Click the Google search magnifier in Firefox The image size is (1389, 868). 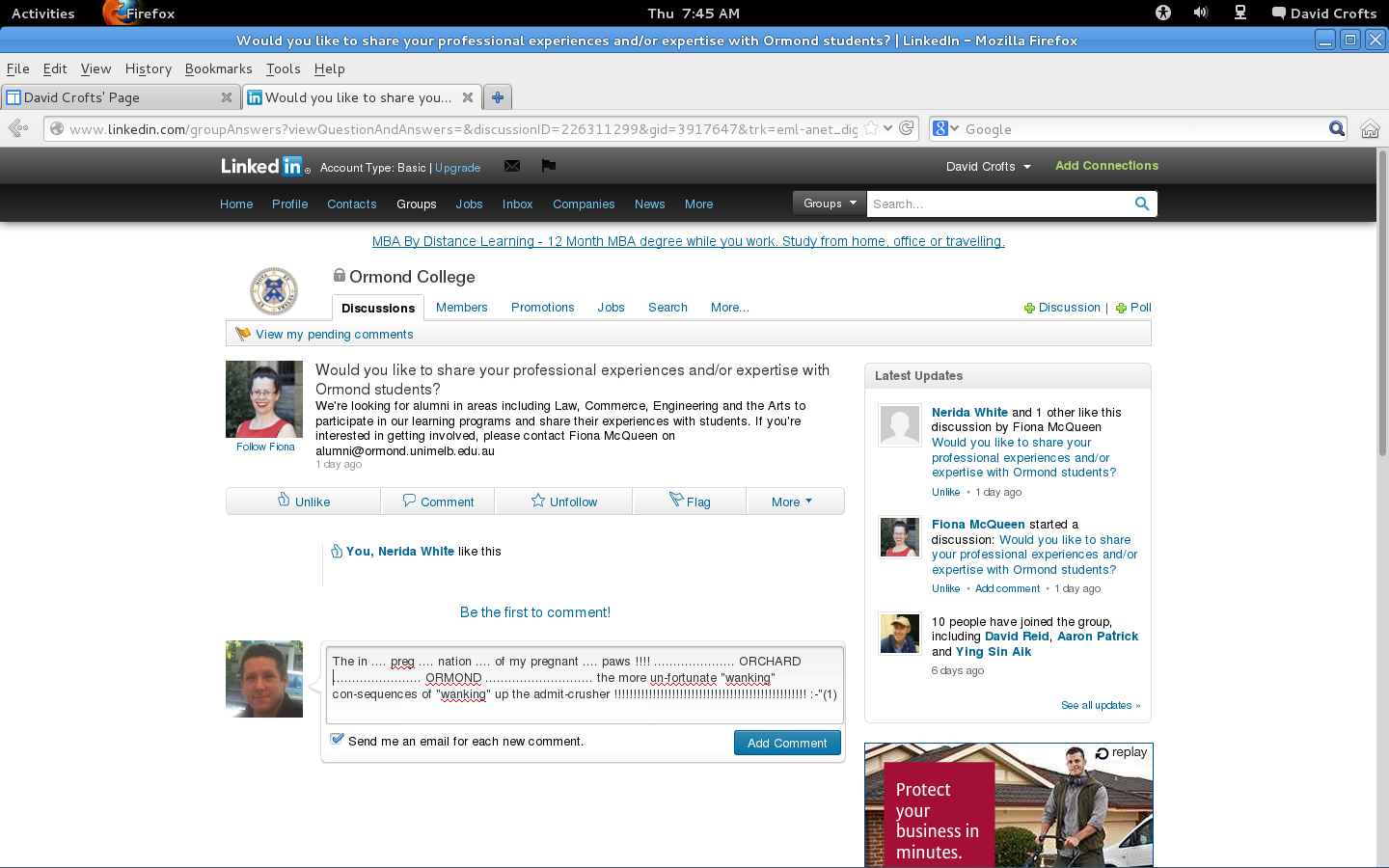[1337, 128]
